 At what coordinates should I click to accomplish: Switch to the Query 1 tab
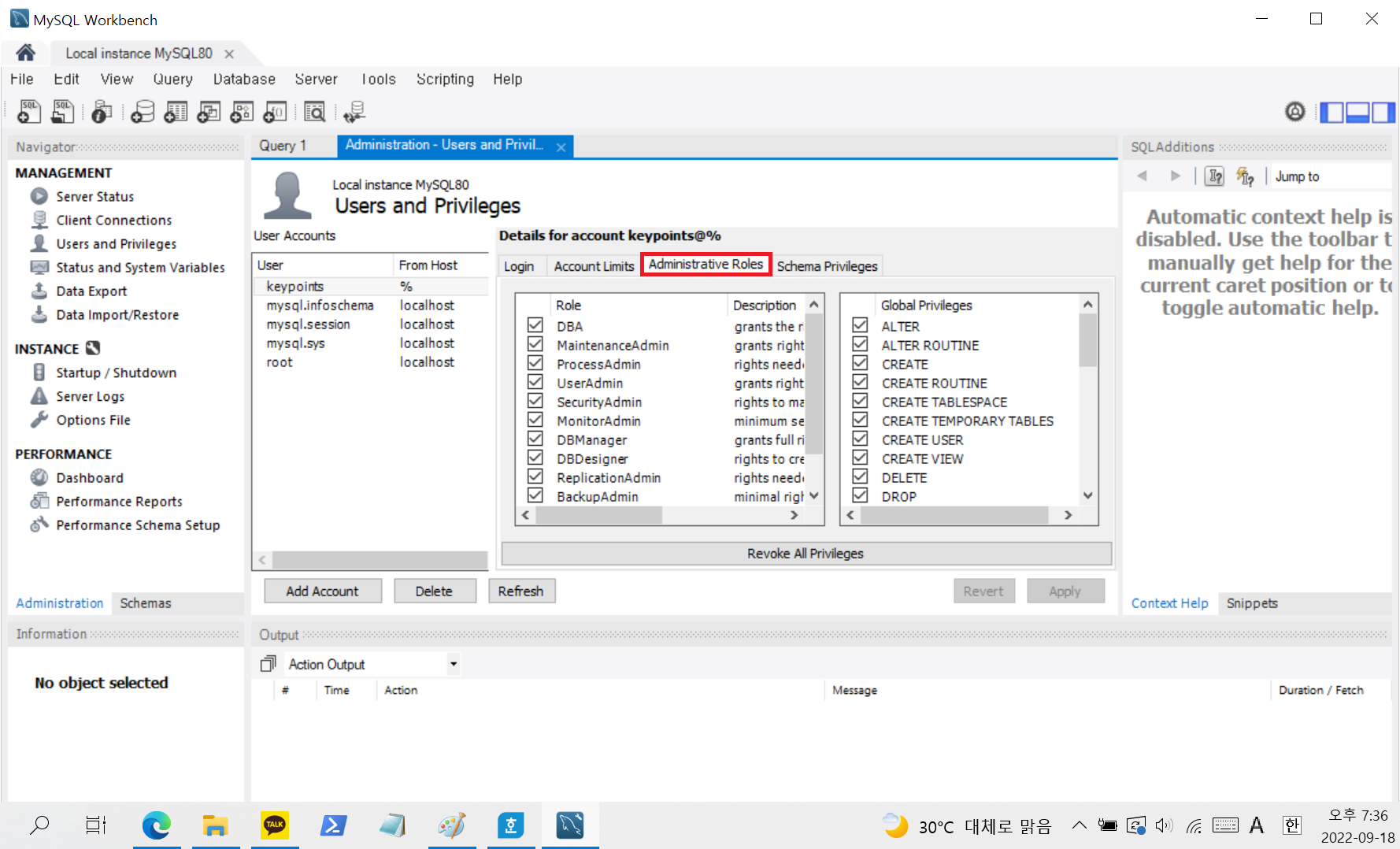coord(283,146)
